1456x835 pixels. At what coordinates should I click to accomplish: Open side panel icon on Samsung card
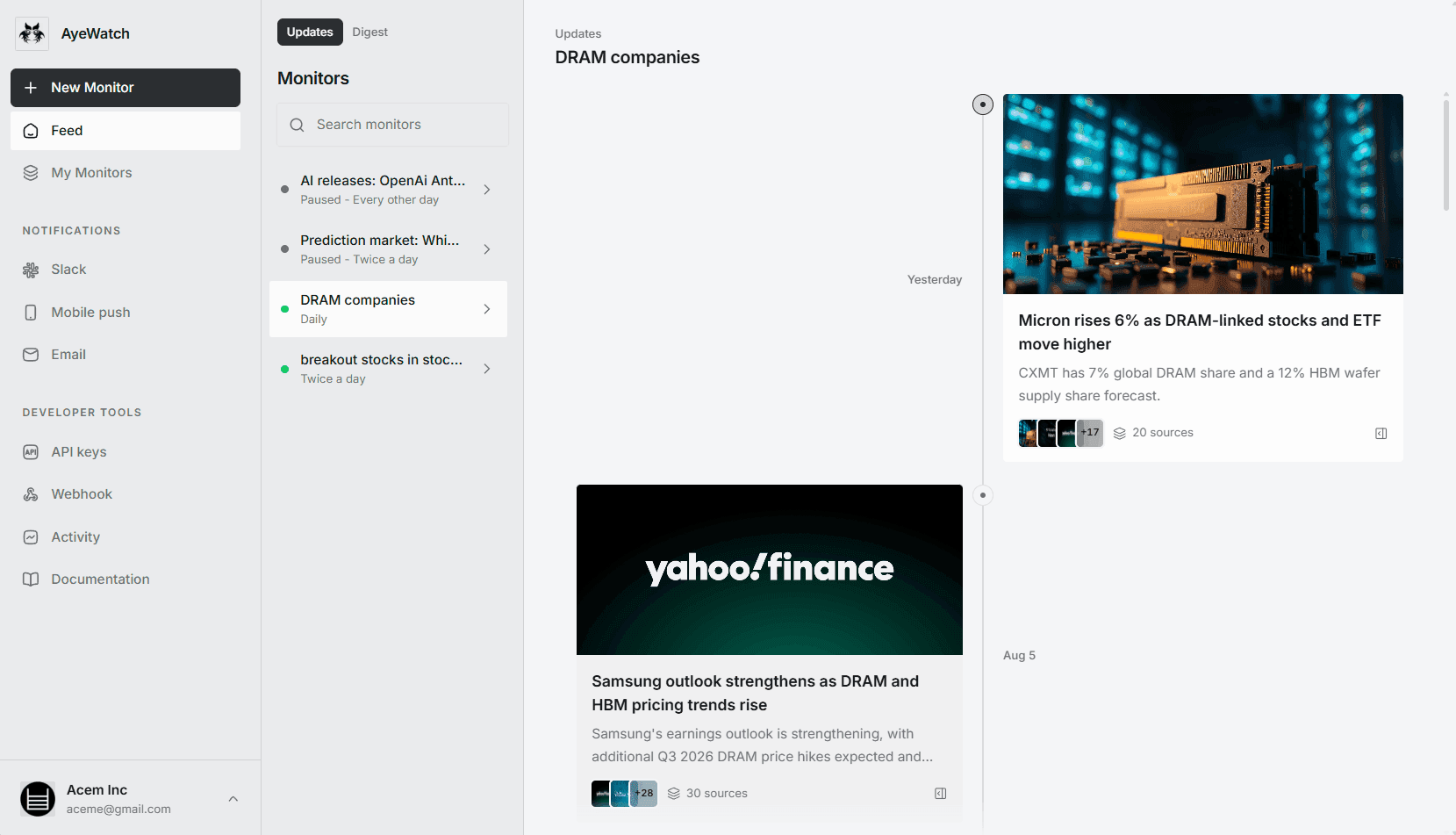[x=940, y=794]
